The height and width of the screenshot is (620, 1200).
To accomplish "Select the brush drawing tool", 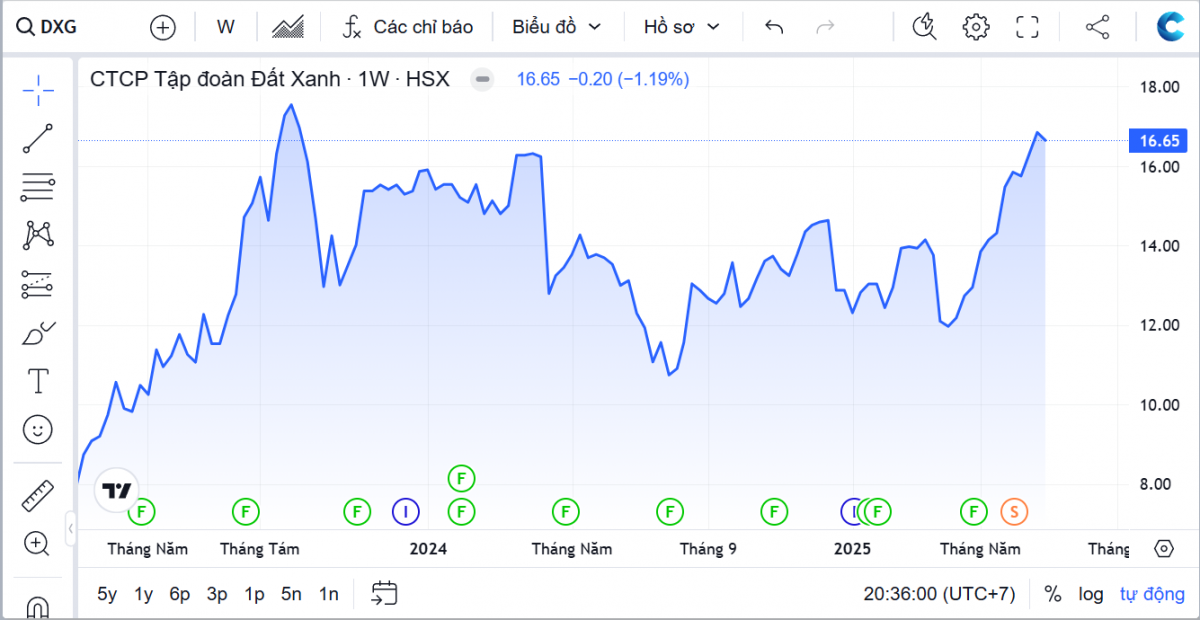I will pyautogui.click(x=38, y=333).
